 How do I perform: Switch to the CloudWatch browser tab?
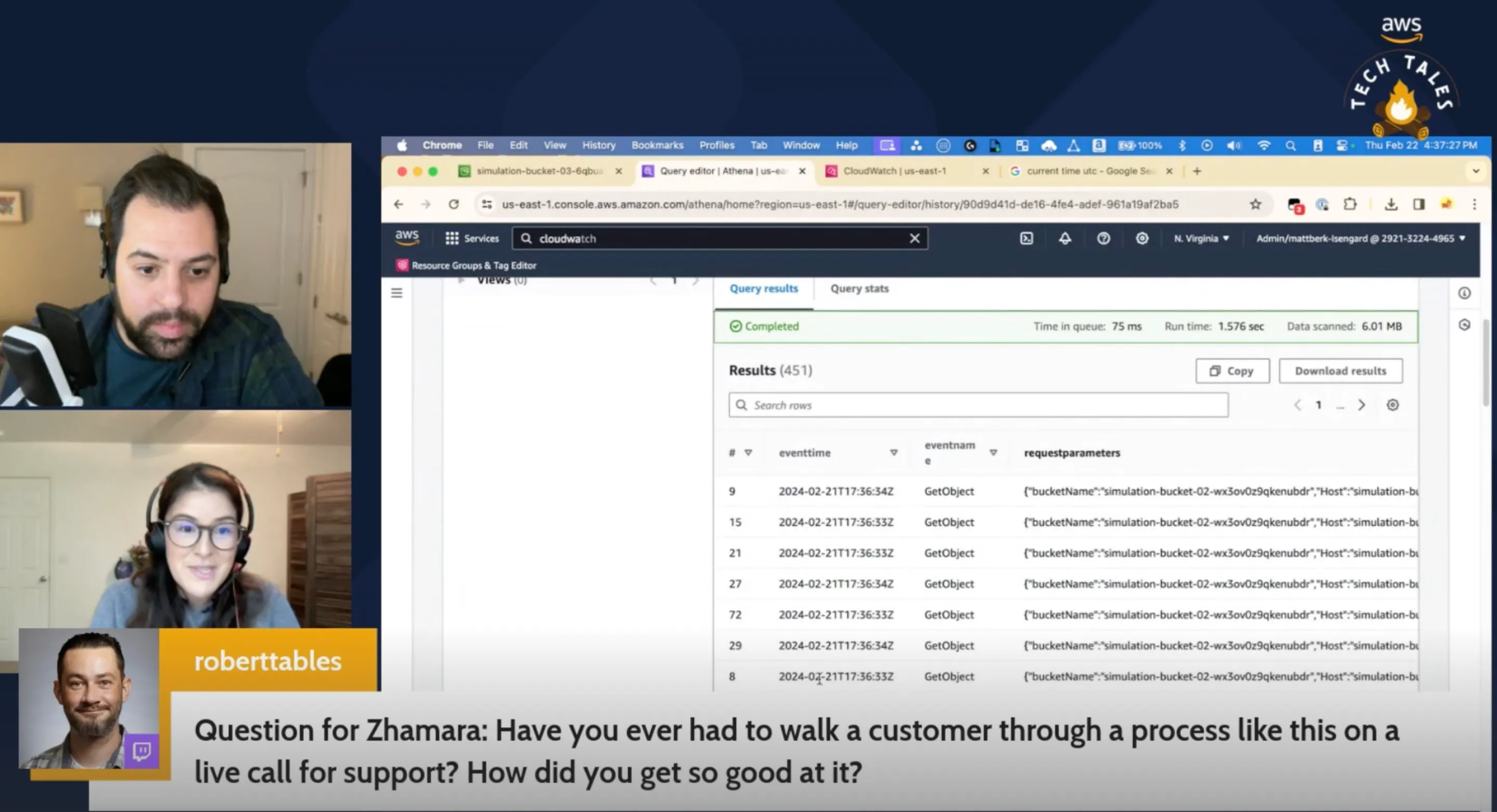pos(894,171)
